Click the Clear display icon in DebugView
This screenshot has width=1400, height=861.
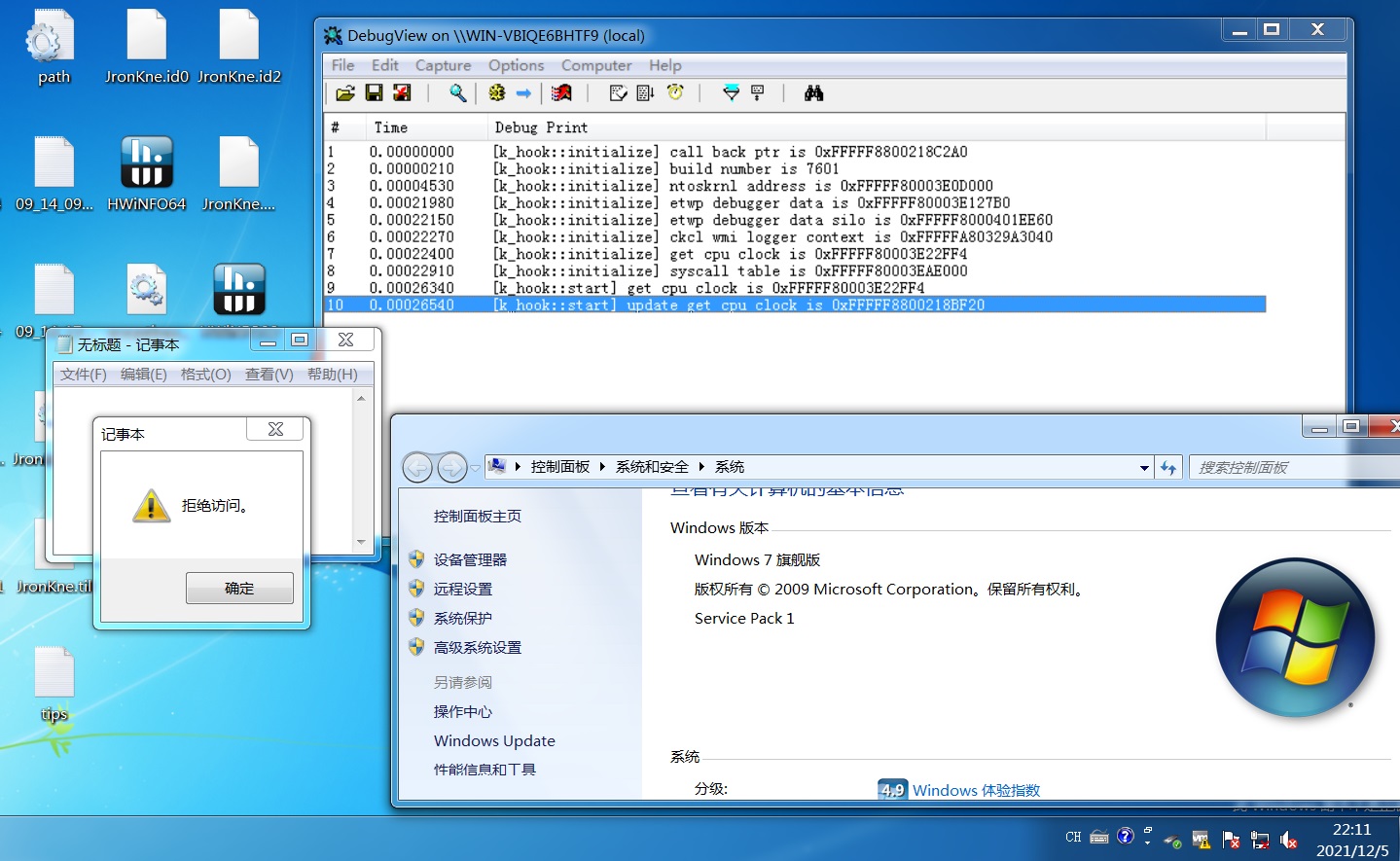pyautogui.click(x=561, y=93)
